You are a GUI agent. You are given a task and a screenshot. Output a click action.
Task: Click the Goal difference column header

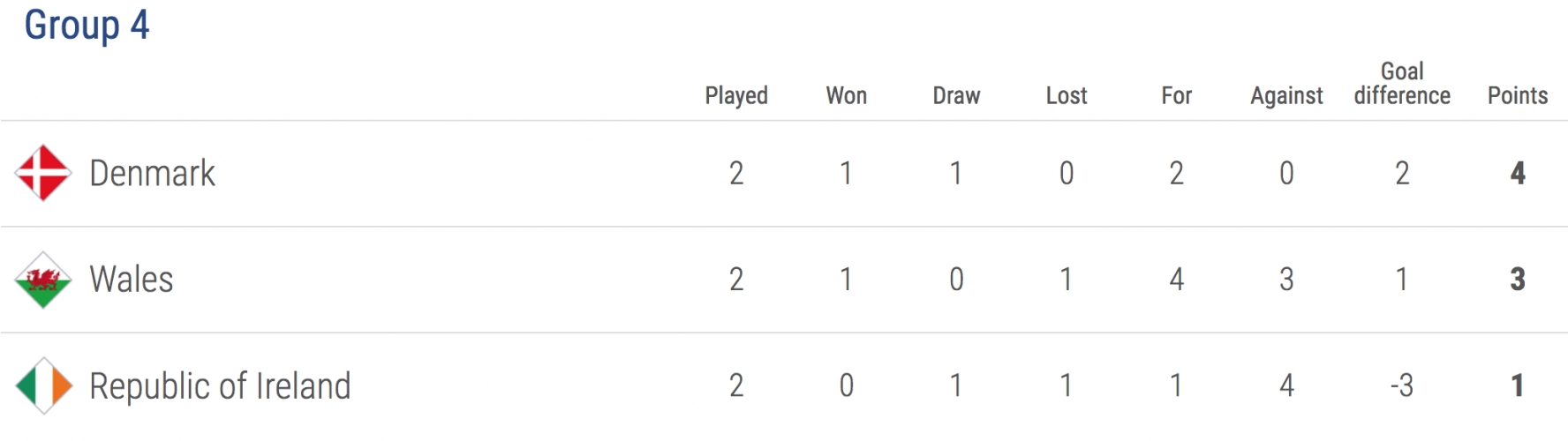coord(1402,83)
